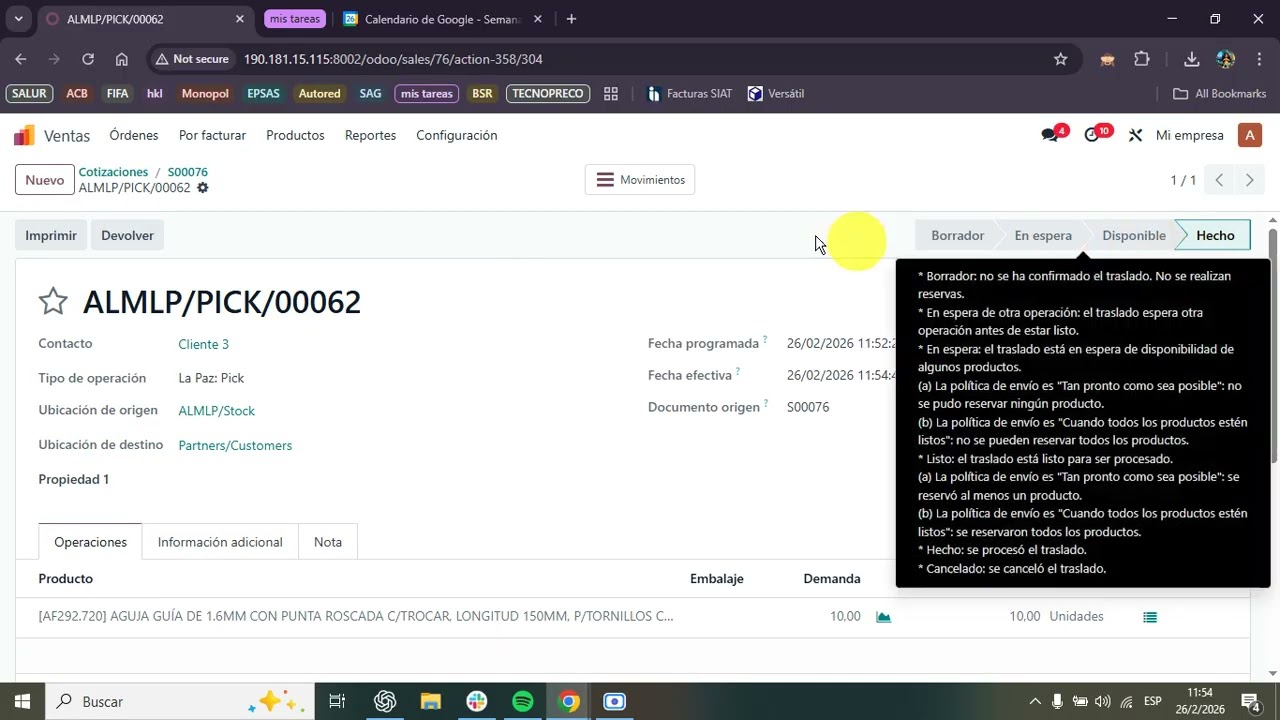Open the forecast chart icon for Demanda
This screenshot has height=720, width=1280.
click(883, 617)
